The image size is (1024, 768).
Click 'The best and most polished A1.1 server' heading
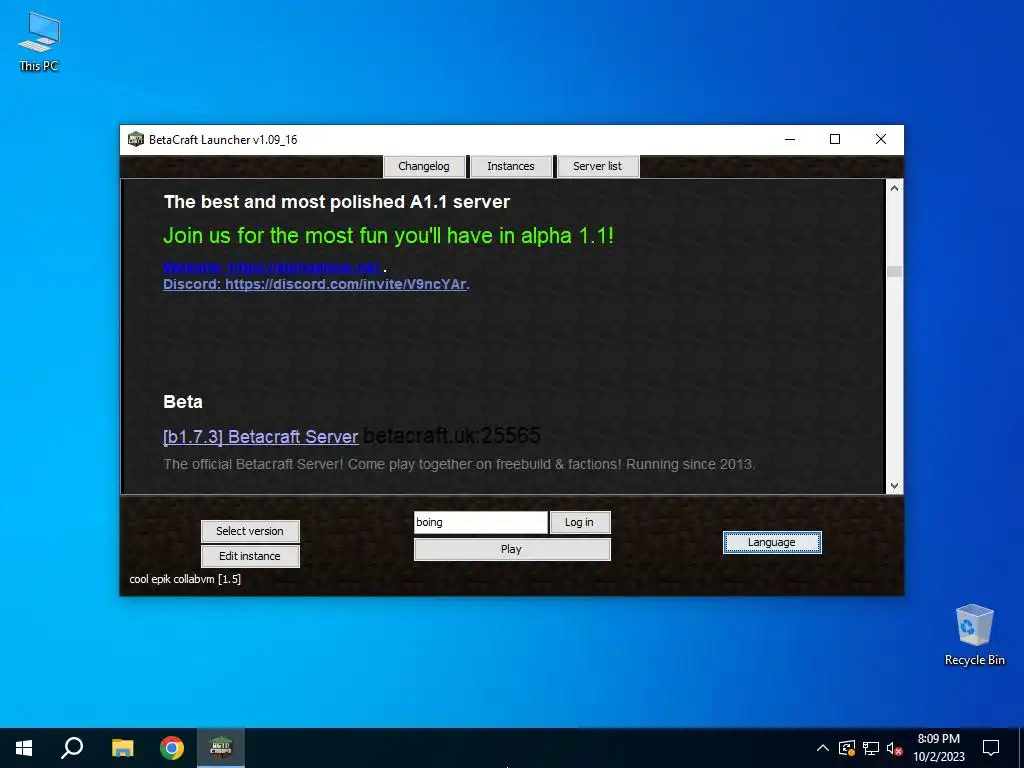(x=336, y=202)
